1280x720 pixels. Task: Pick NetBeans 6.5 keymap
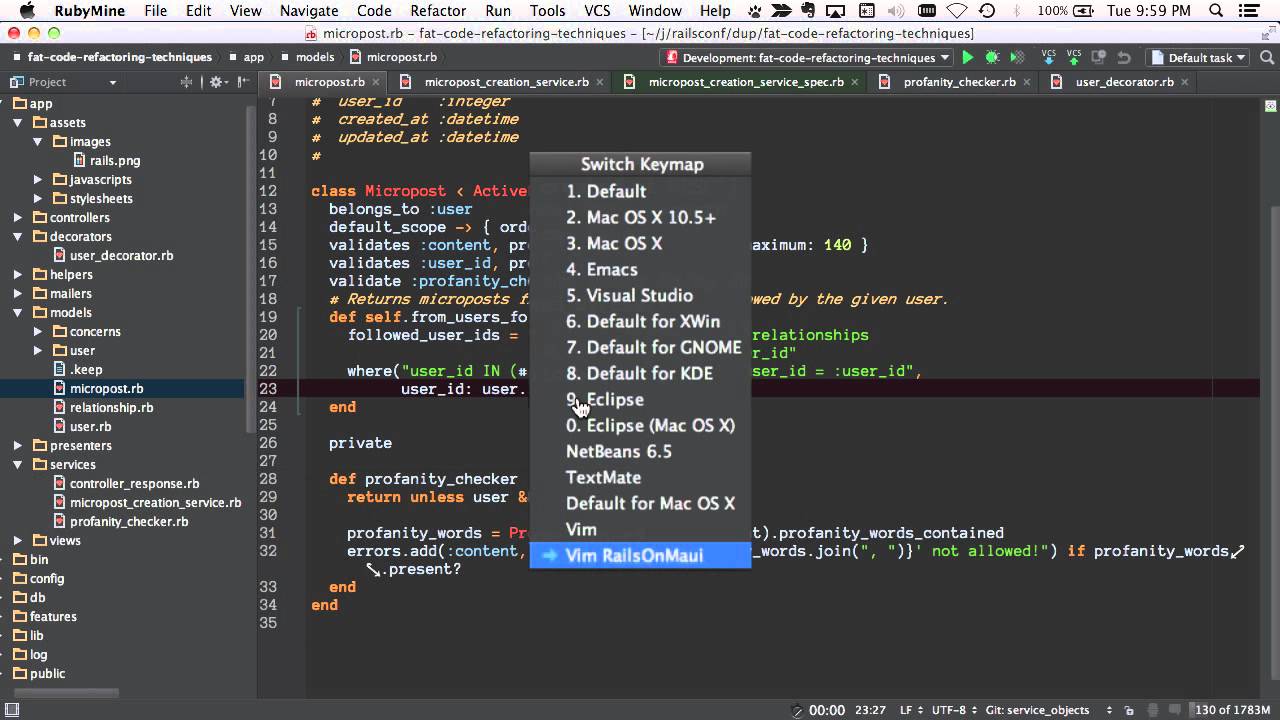click(640, 451)
